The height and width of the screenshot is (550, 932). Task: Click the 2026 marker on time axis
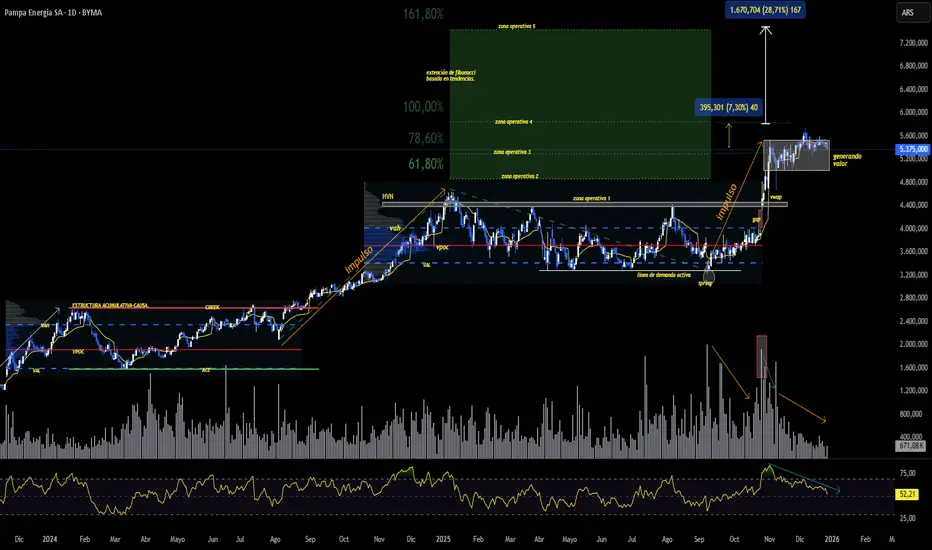[832, 539]
